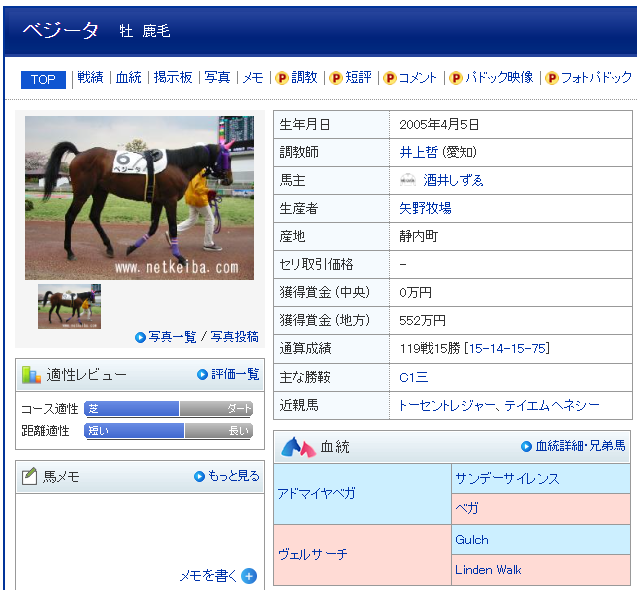
Task: Click the premium P icon beside コメント
Action: 390,78
